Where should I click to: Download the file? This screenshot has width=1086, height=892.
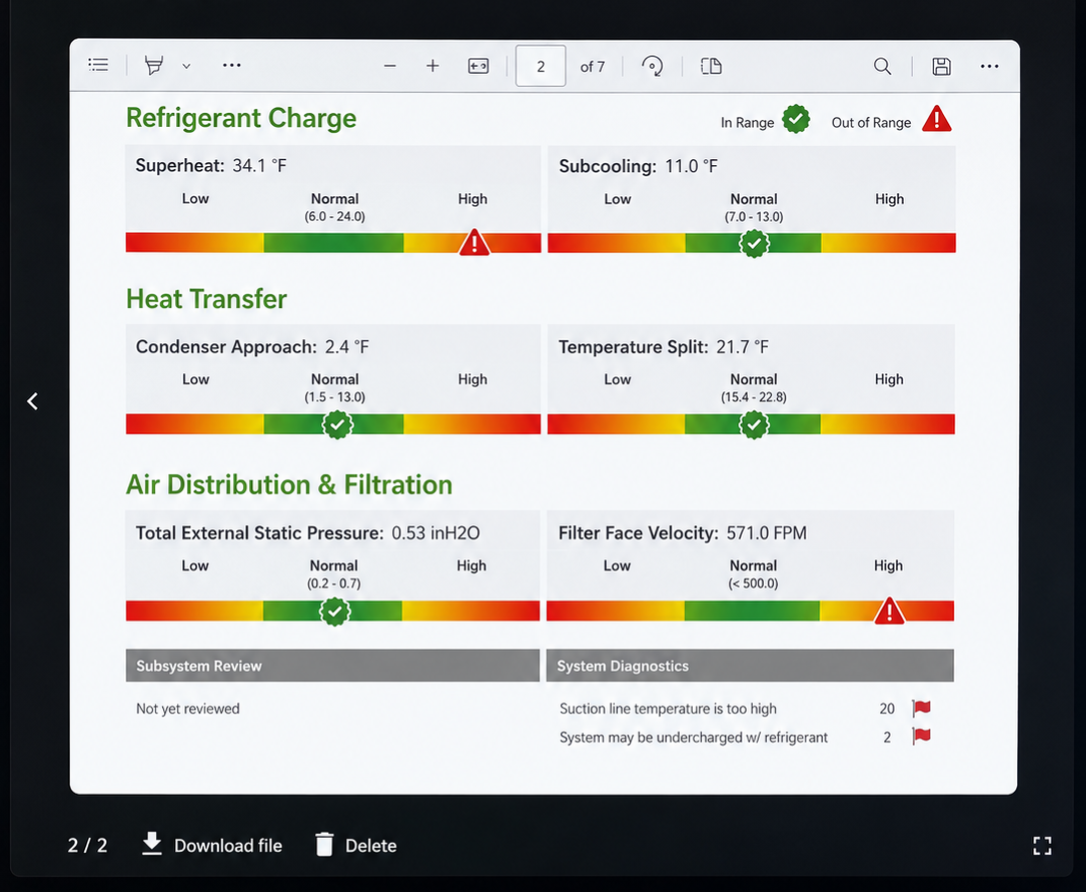click(212, 845)
